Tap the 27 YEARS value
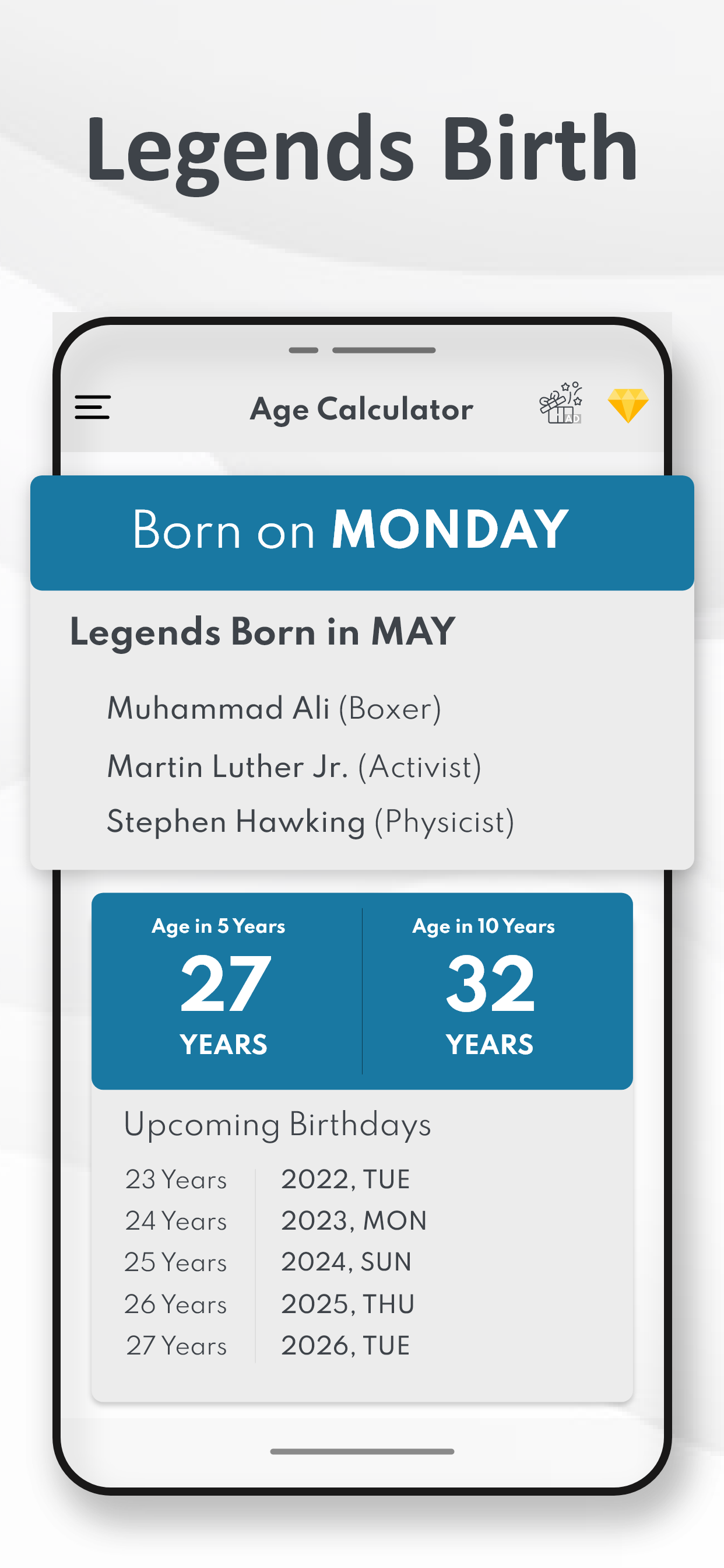This screenshot has width=724, height=1568. (224, 1004)
